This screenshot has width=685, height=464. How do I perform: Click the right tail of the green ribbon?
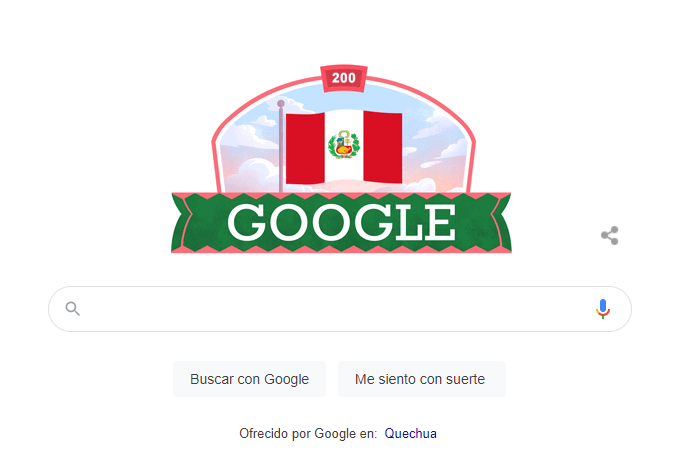pyautogui.click(x=501, y=223)
